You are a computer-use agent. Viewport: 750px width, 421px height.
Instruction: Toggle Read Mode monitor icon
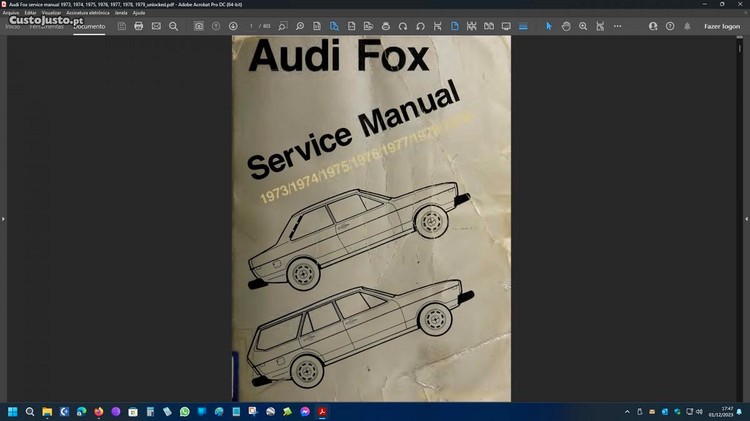(x=505, y=26)
